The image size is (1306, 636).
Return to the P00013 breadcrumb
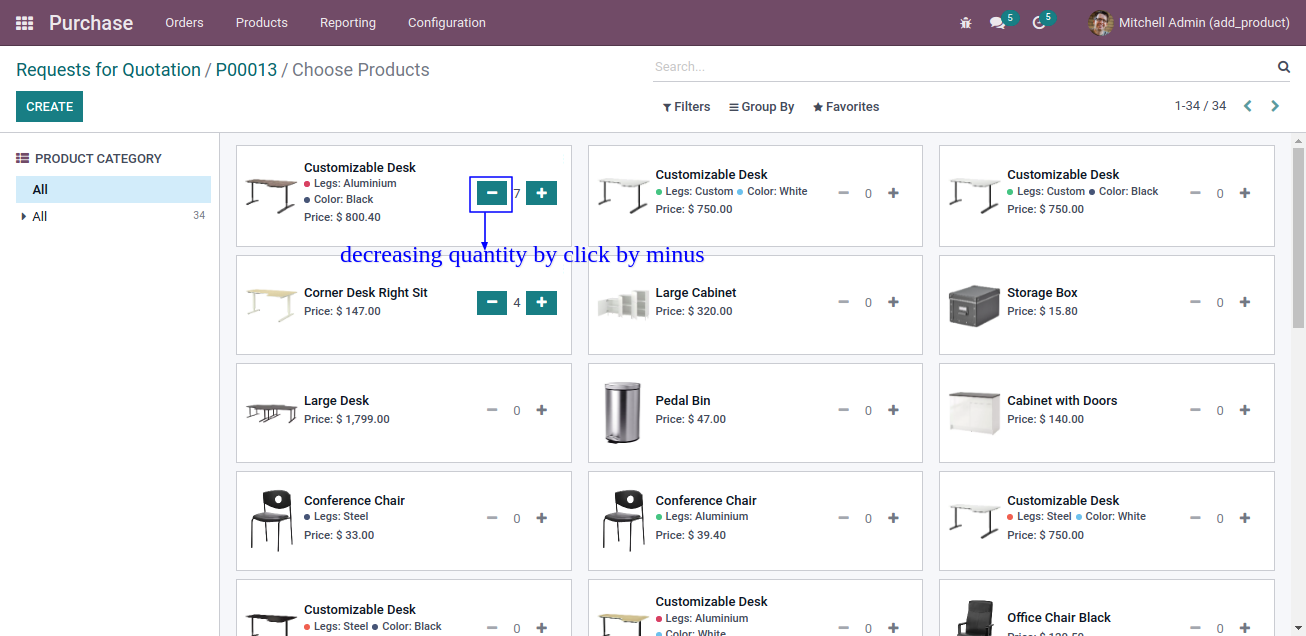coord(246,70)
